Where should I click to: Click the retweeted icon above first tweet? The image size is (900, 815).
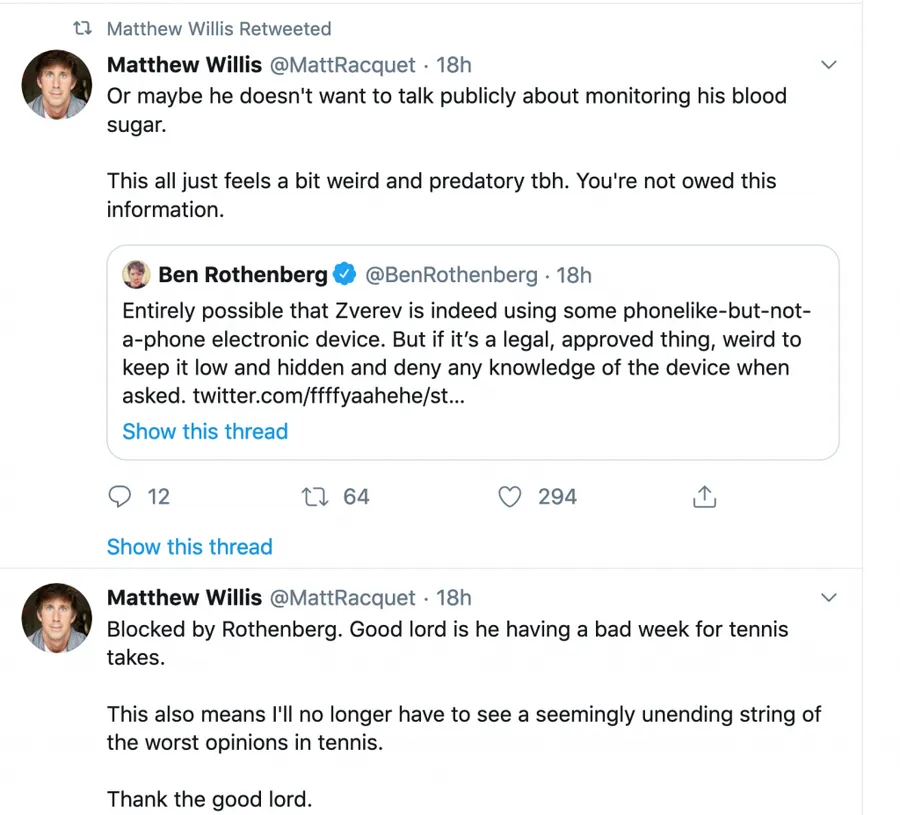[83, 29]
